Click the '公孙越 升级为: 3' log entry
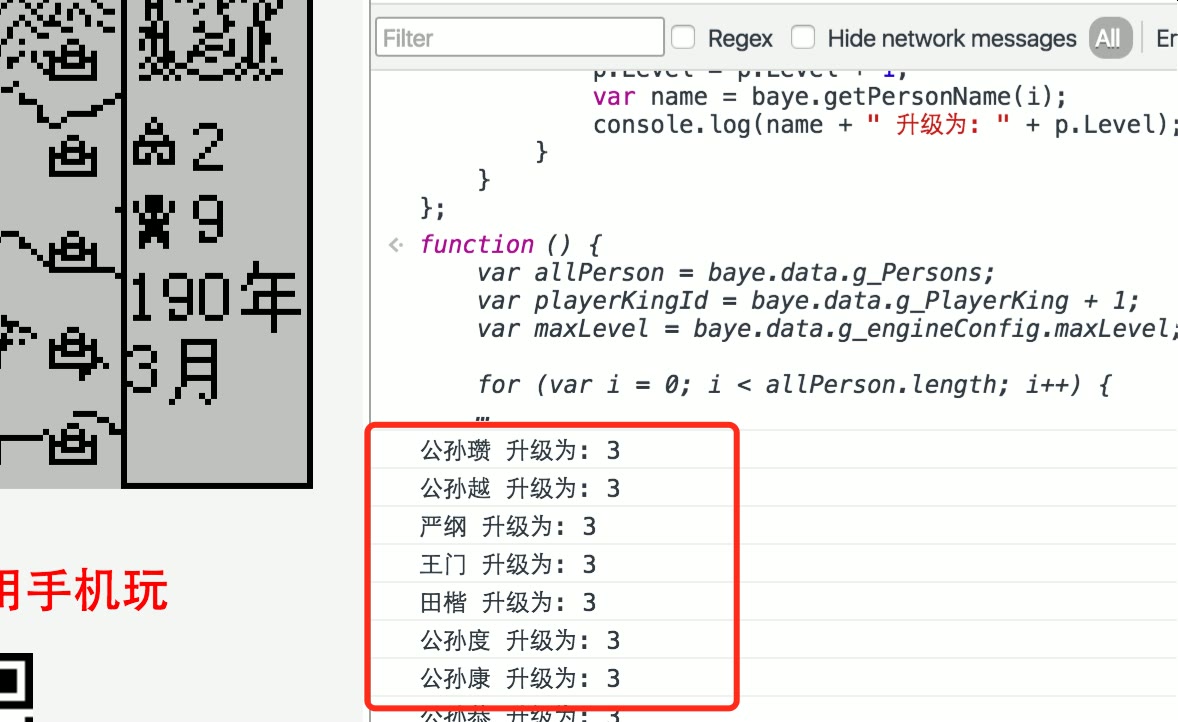 tap(520, 488)
